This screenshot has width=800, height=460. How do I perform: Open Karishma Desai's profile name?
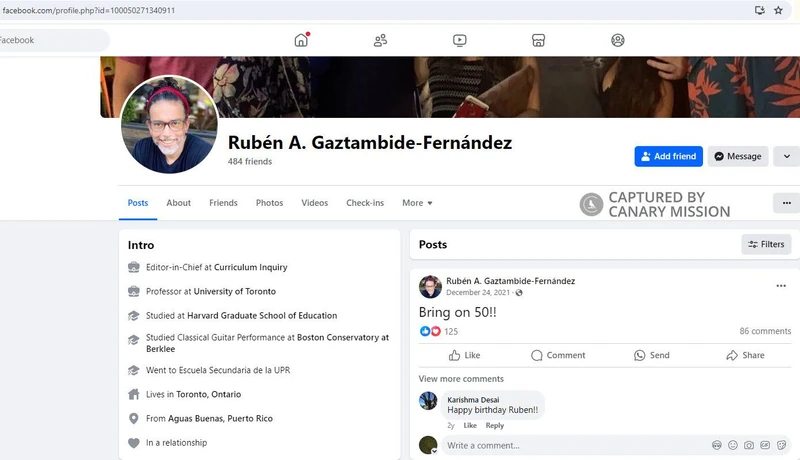[x=473, y=400]
